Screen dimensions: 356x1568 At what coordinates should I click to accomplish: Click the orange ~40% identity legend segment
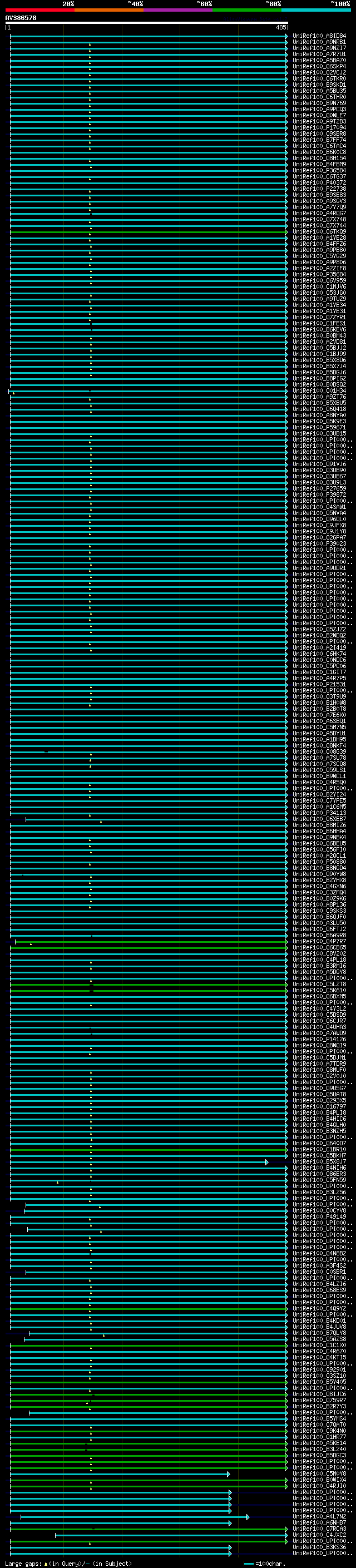(109, 10)
